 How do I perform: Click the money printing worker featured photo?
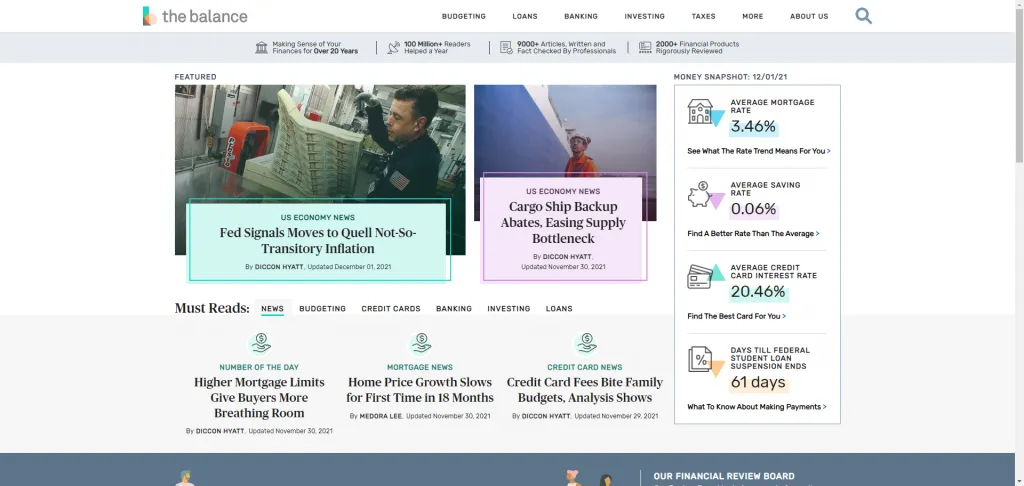coord(320,141)
